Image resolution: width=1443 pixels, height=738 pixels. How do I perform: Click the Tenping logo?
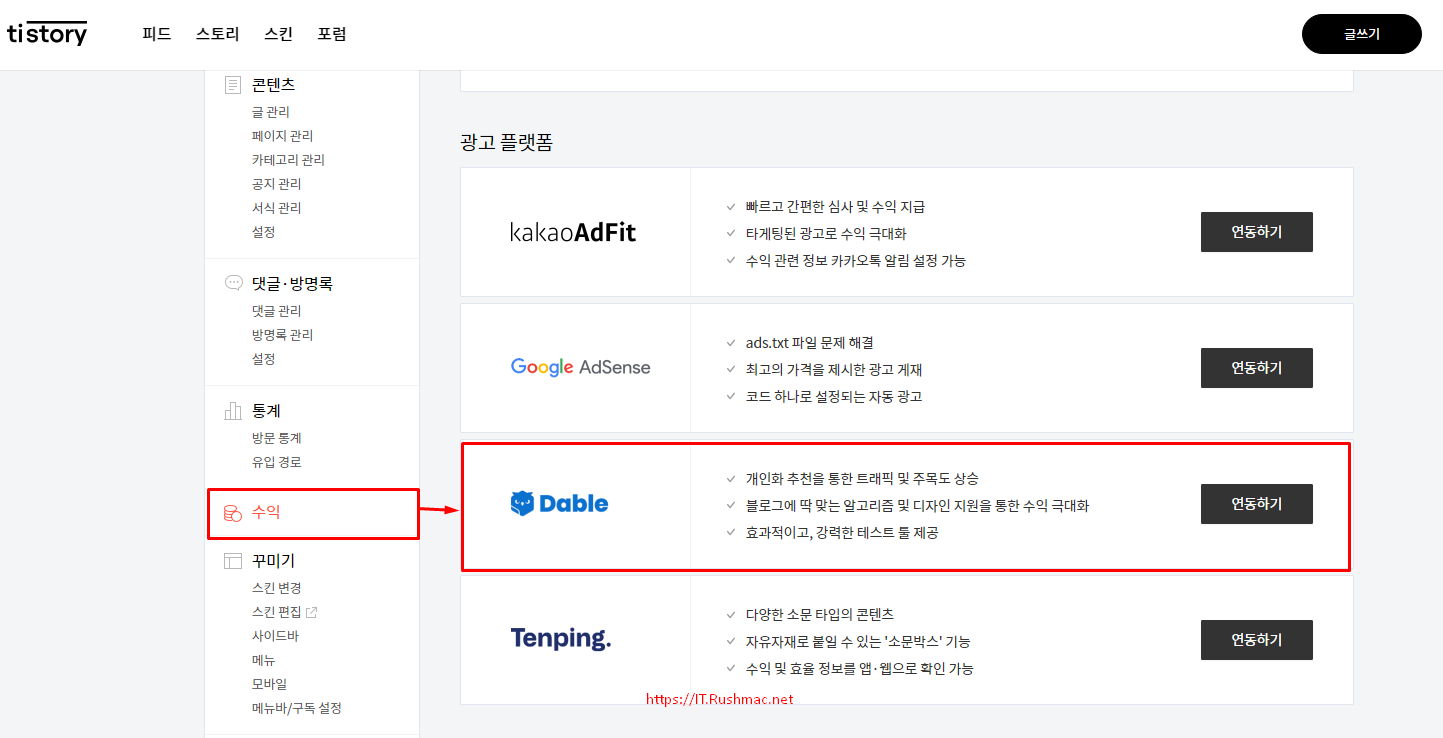click(561, 638)
